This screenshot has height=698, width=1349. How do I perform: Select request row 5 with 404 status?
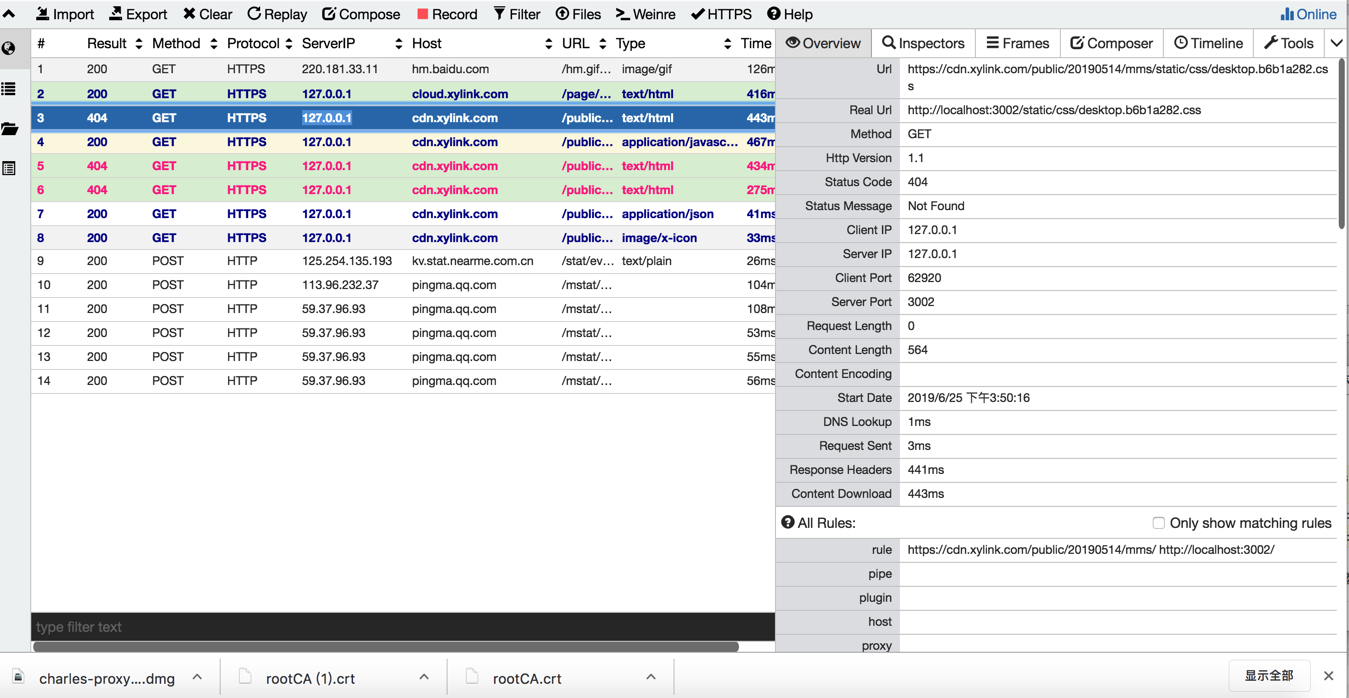[x=403, y=166]
